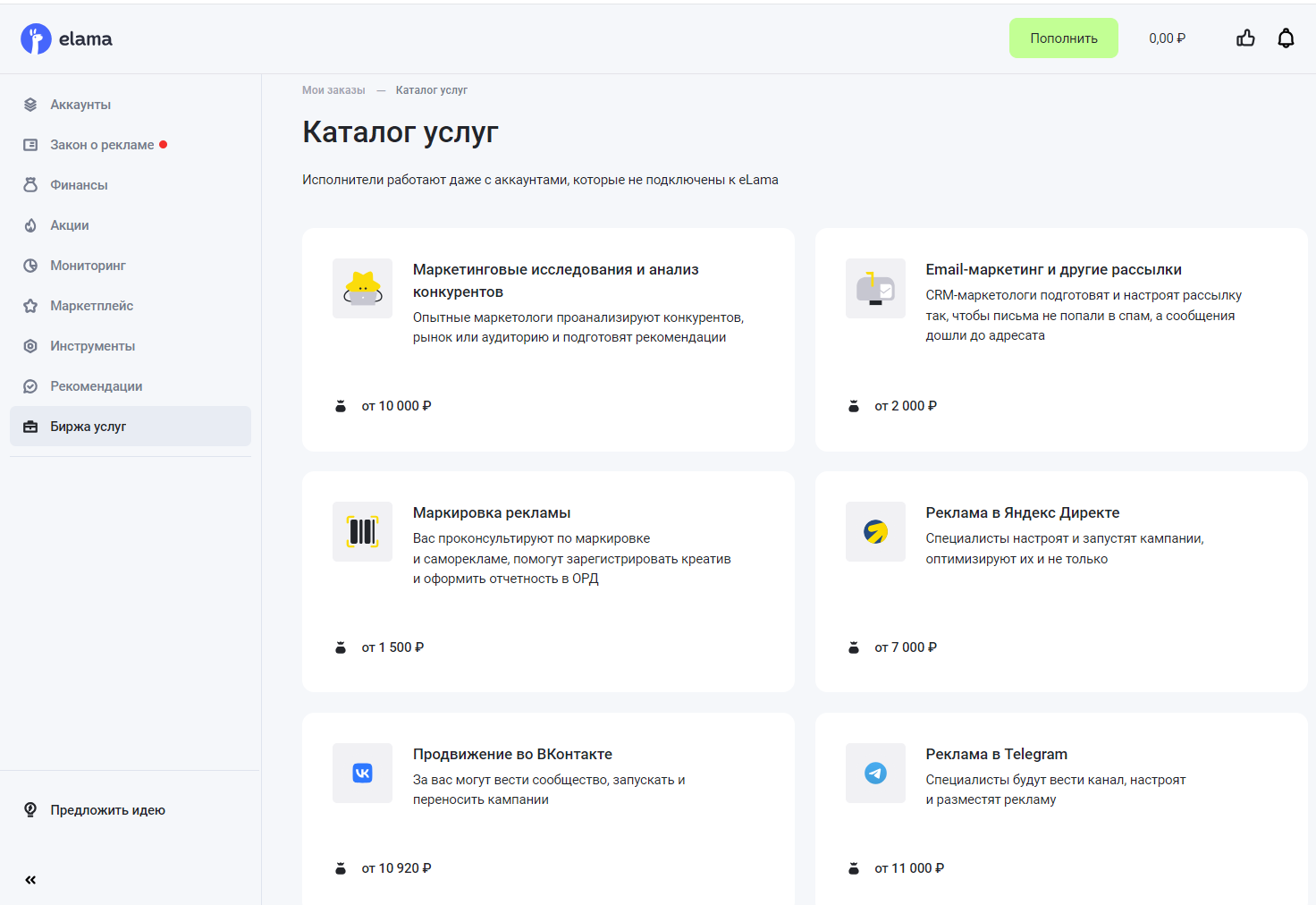Click money bag icon beside от 10 920 ₽
Image resolution: width=1316 pixels, height=905 pixels.
pos(341,868)
